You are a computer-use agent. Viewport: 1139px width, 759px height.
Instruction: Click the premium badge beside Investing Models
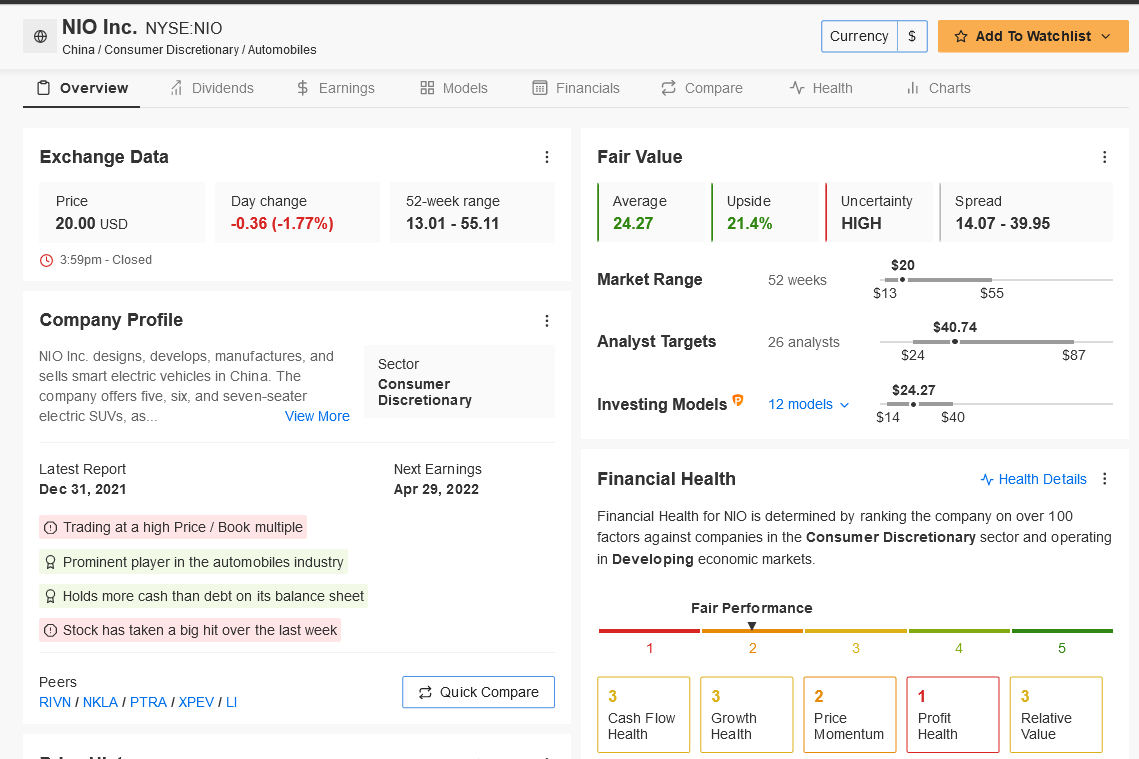(737, 399)
